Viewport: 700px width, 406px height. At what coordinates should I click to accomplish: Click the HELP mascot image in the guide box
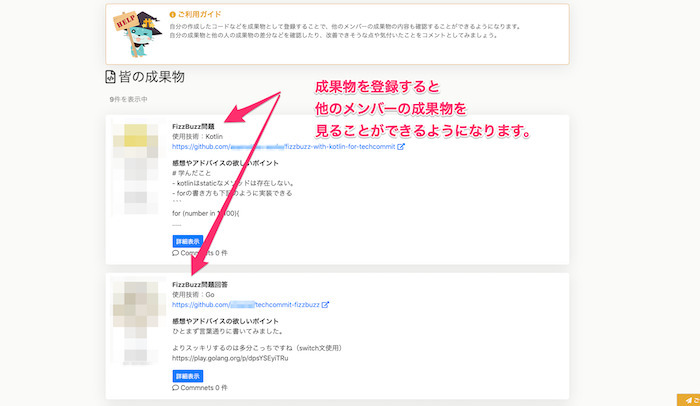(x=138, y=34)
